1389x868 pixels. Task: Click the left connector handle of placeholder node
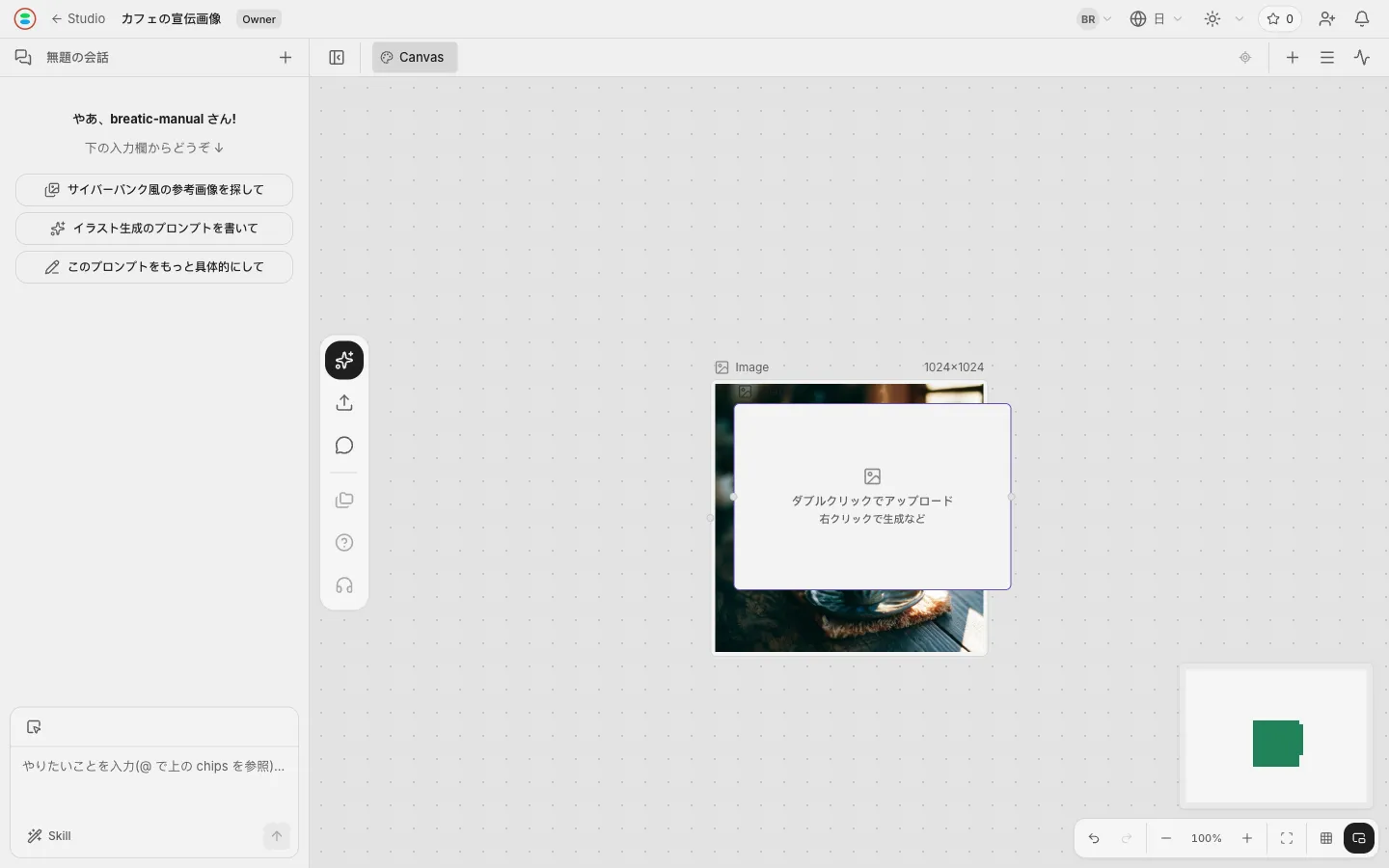734,497
